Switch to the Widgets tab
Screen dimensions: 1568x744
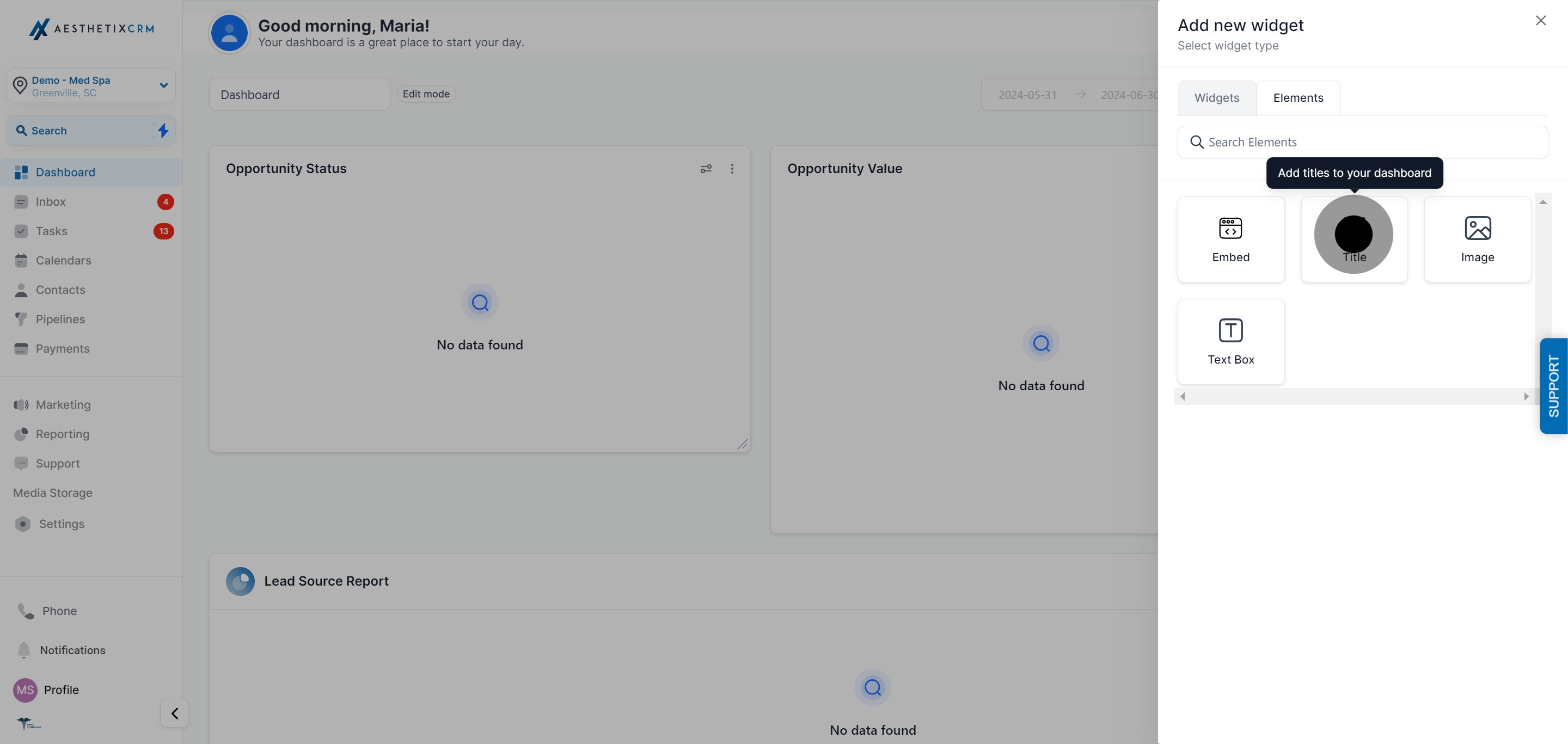[x=1217, y=98]
